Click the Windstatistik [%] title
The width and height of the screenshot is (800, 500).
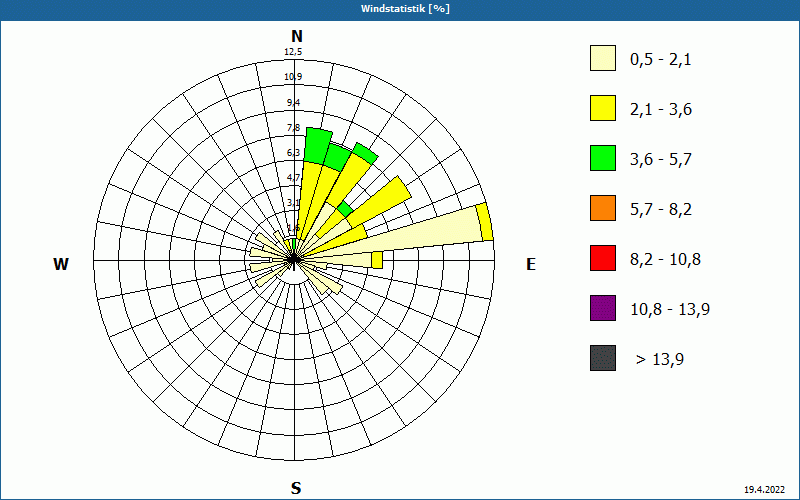[x=405, y=9]
